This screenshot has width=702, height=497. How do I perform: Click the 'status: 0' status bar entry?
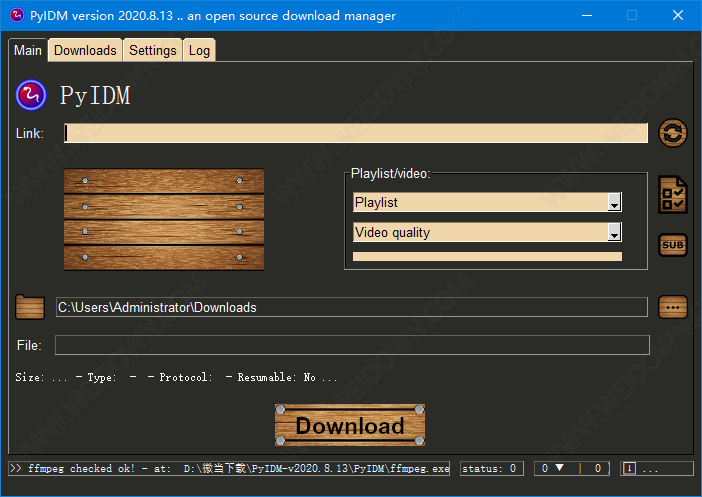click(491, 468)
